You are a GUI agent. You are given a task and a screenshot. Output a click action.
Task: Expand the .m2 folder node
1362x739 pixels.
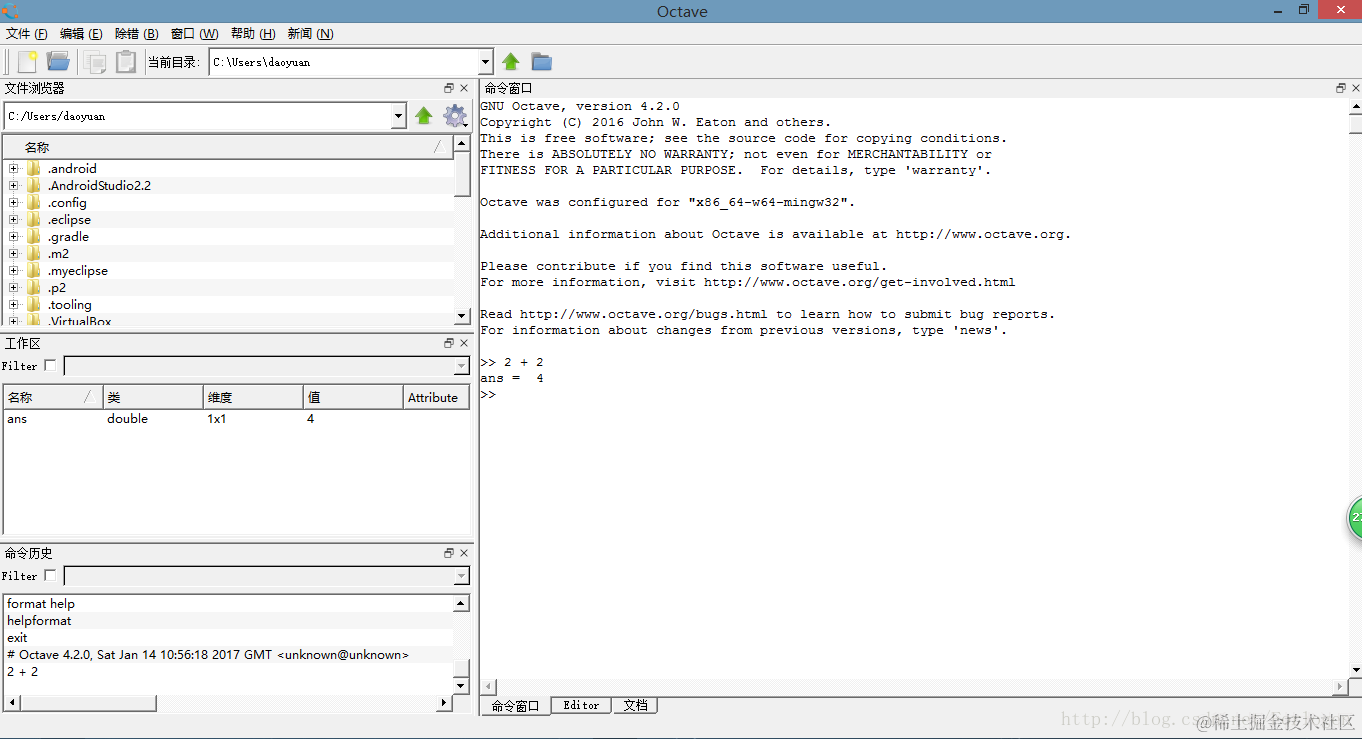coord(14,253)
